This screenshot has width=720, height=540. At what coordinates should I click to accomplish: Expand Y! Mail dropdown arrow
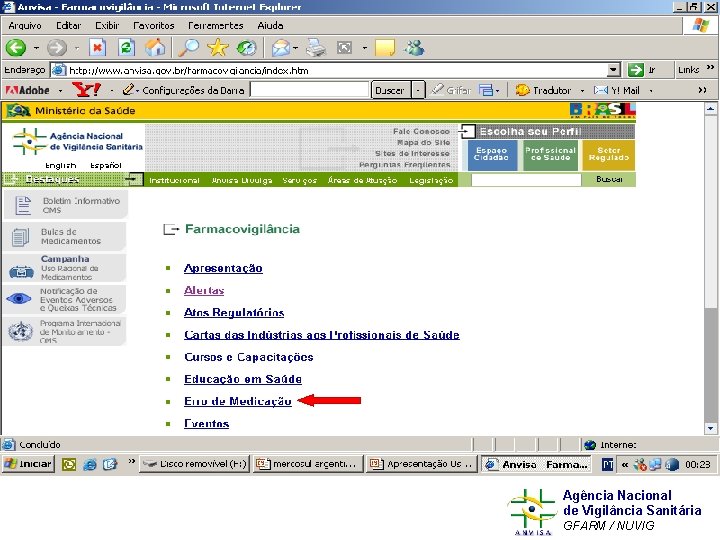(x=651, y=90)
